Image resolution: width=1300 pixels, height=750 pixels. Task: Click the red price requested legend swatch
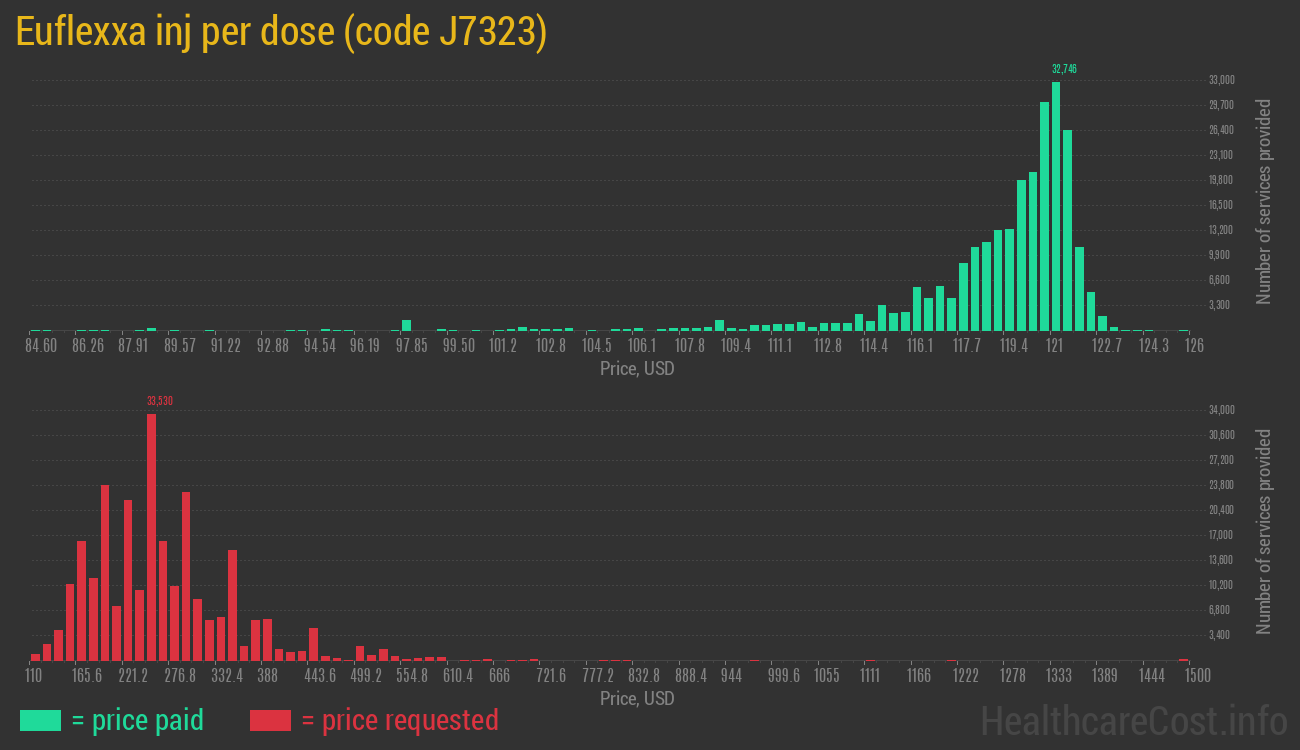[x=270, y=720]
